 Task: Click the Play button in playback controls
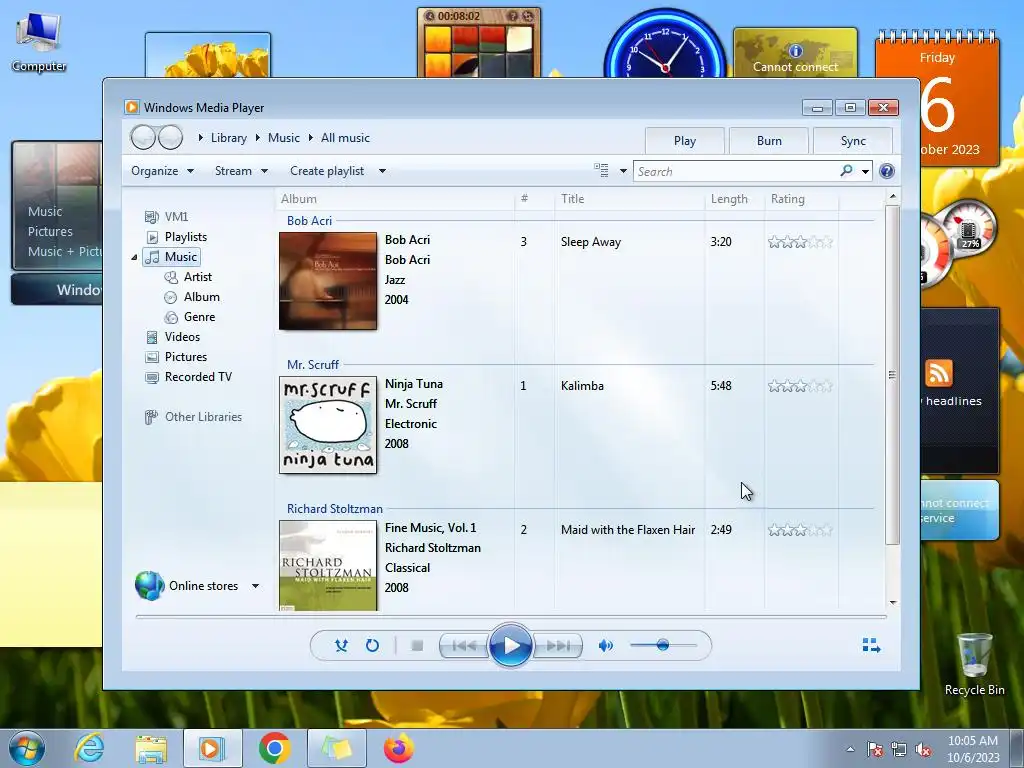(x=510, y=646)
